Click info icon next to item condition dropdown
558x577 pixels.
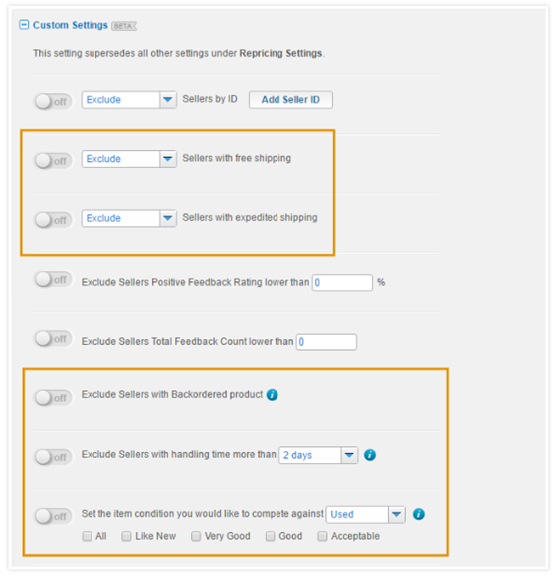418,514
